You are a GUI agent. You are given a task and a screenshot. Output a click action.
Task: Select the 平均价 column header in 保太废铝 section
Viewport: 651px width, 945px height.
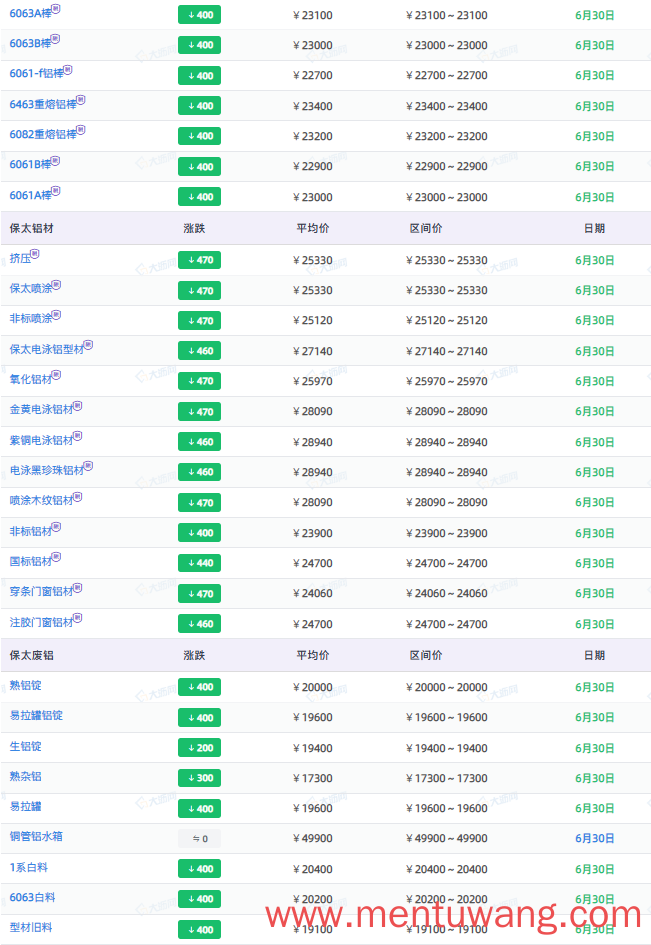point(313,656)
